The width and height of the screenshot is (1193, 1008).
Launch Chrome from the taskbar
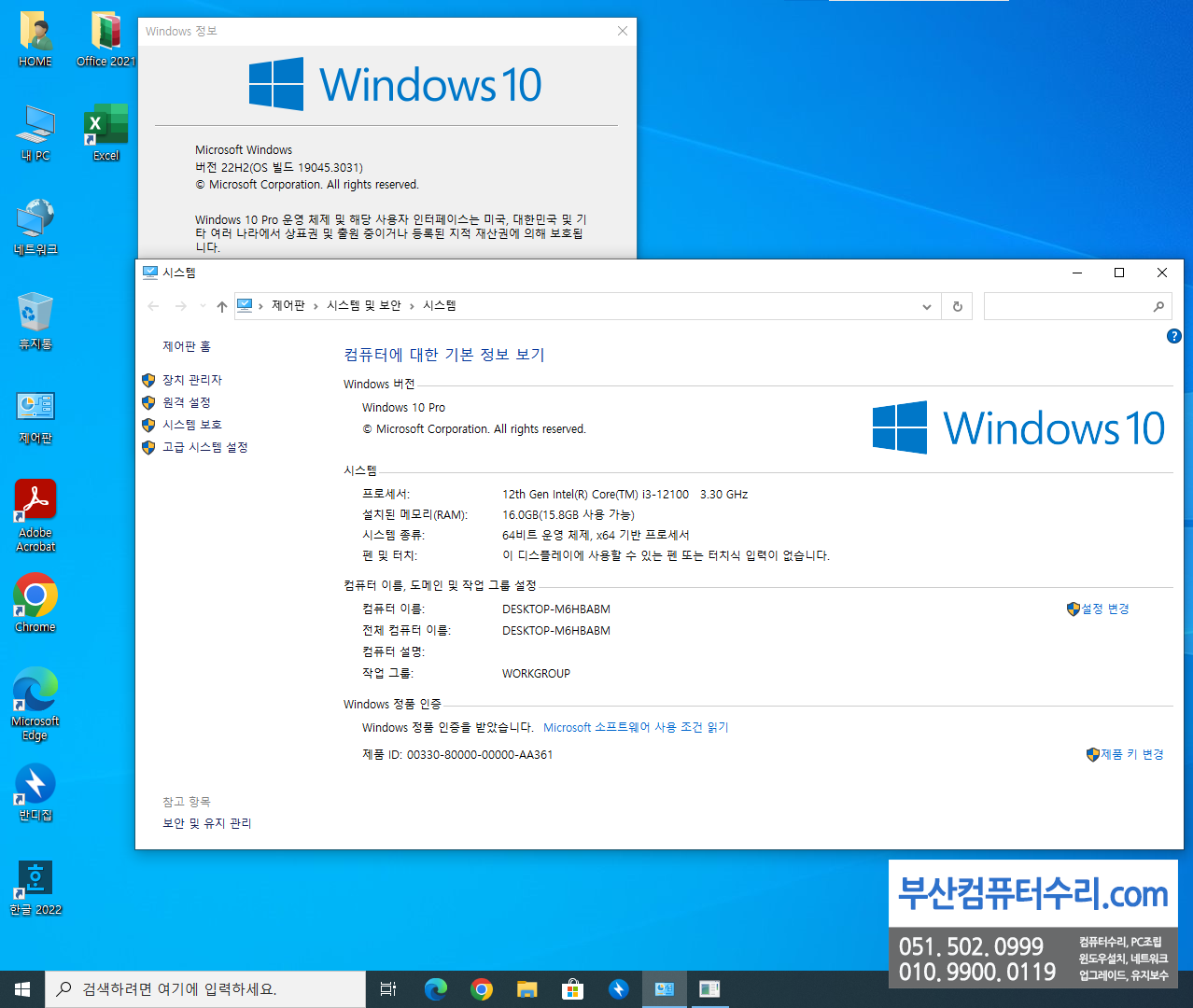pos(482,989)
